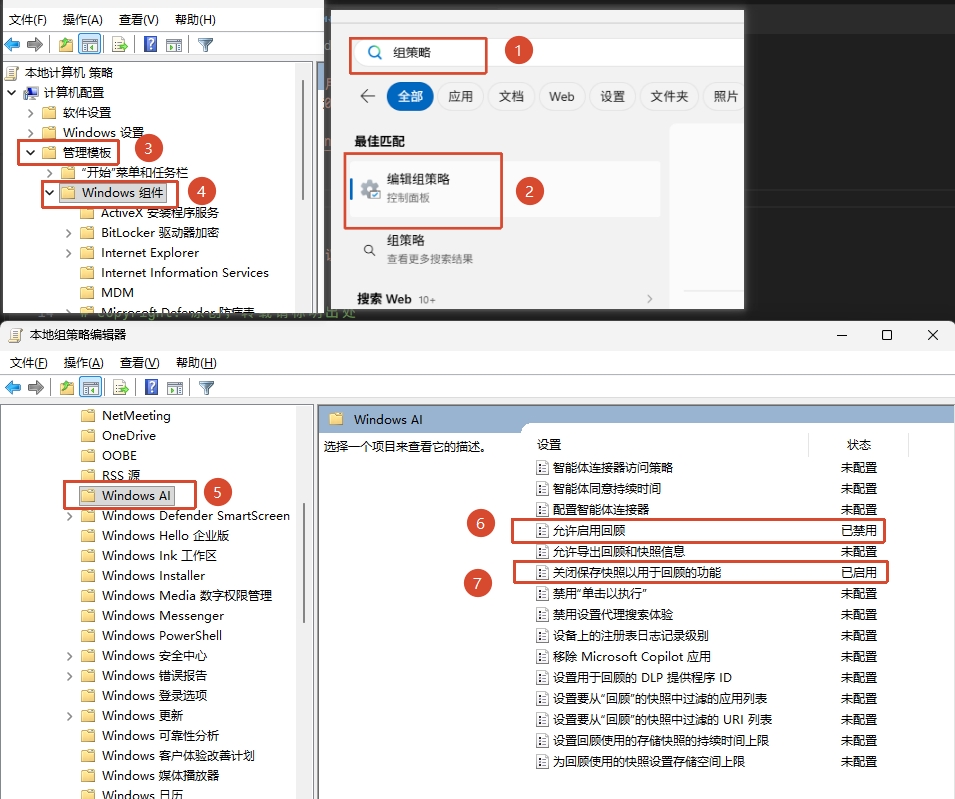Switch to the 应用 tab in search

460,96
